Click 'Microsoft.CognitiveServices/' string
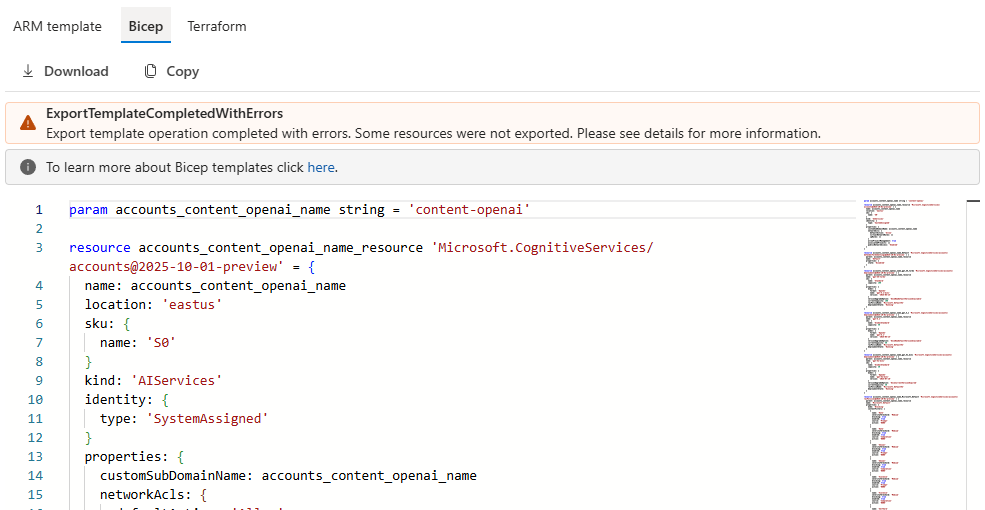985x510 pixels. tap(543, 247)
